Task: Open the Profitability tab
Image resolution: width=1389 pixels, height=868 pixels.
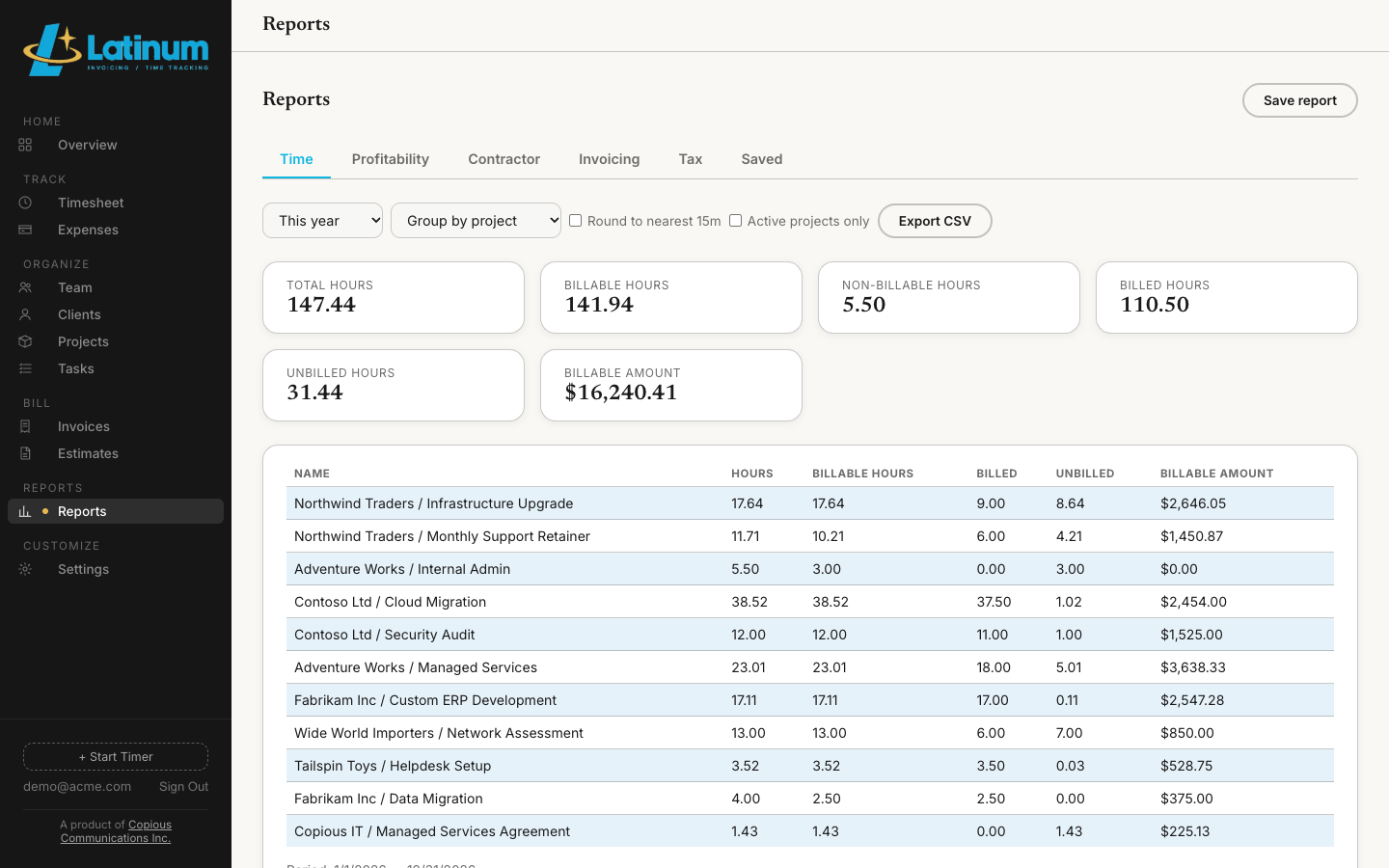Action: pyautogui.click(x=391, y=159)
